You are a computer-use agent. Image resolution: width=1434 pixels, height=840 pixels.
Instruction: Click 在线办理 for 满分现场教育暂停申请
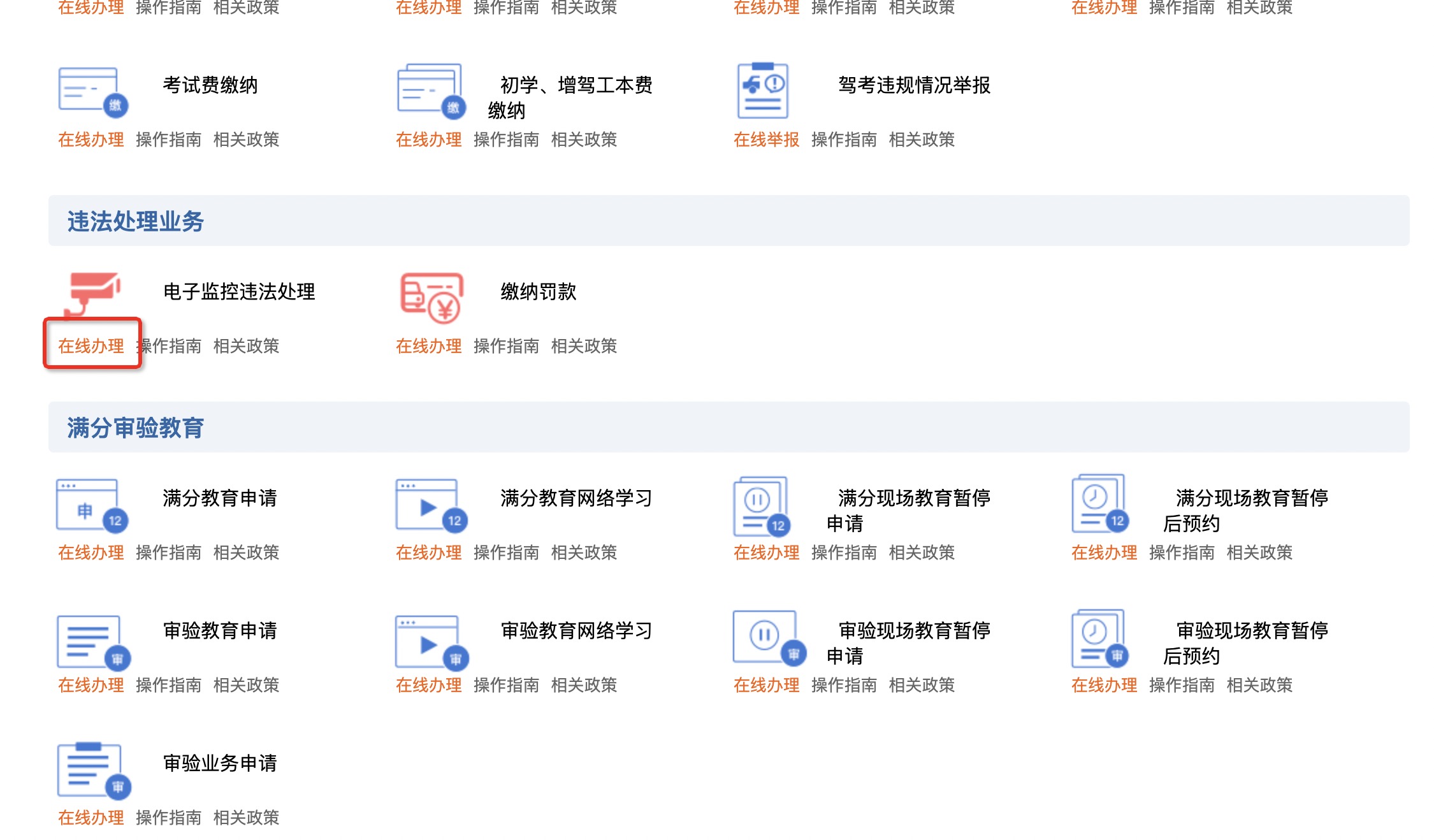[x=767, y=553]
